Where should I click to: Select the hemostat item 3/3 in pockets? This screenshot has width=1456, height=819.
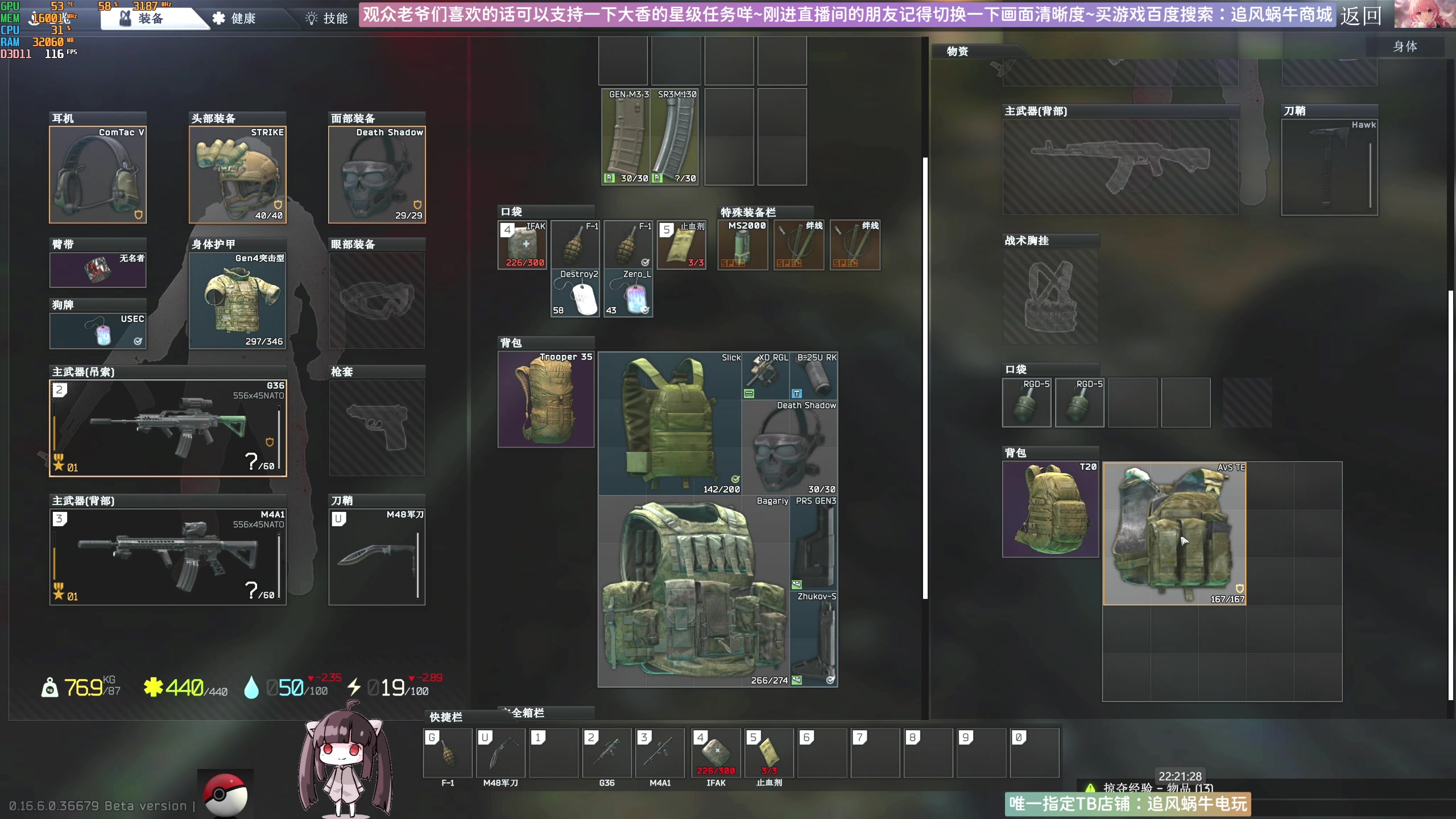tap(681, 245)
